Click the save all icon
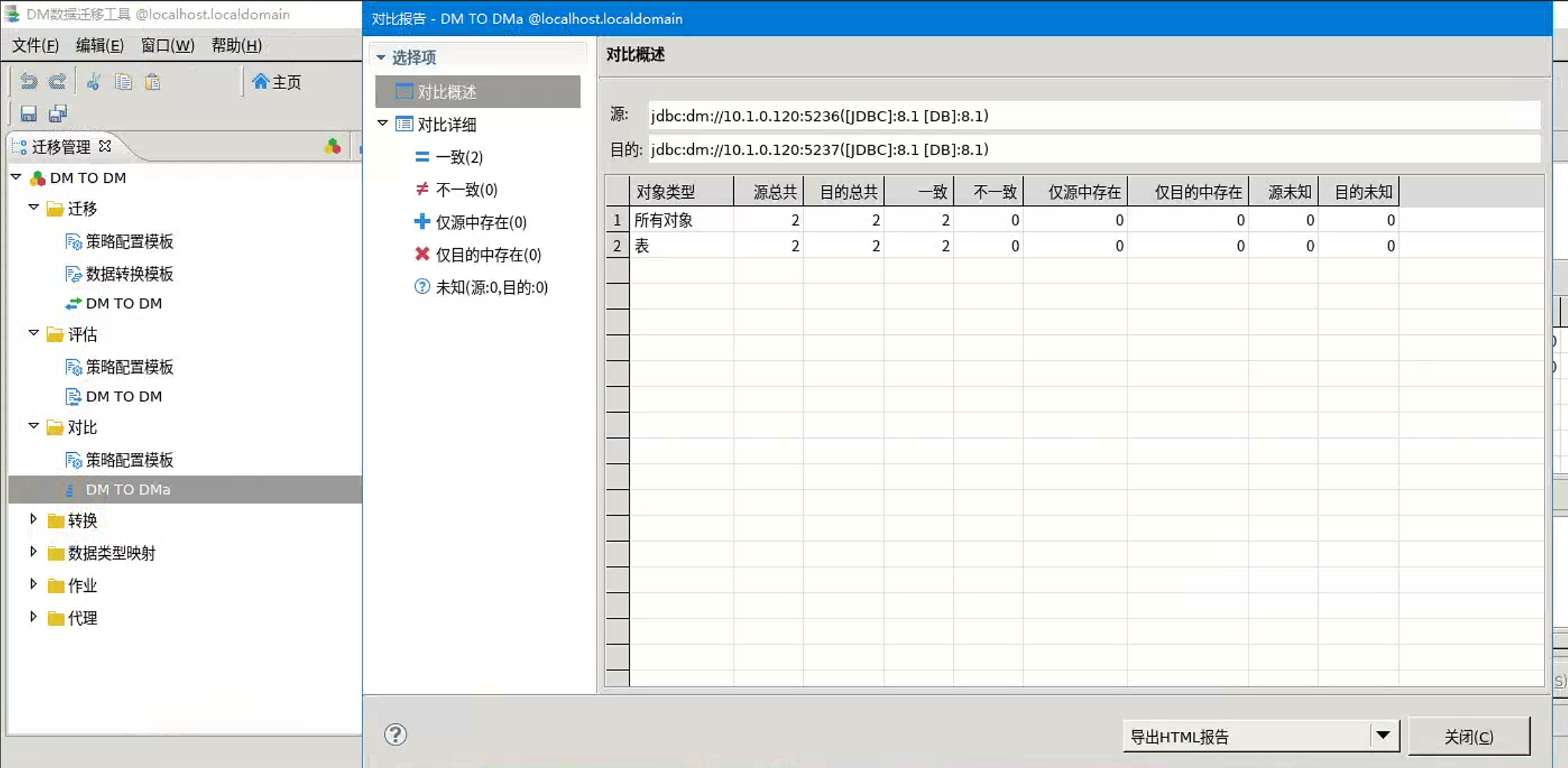The width and height of the screenshot is (1568, 768). pyautogui.click(x=58, y=114)
